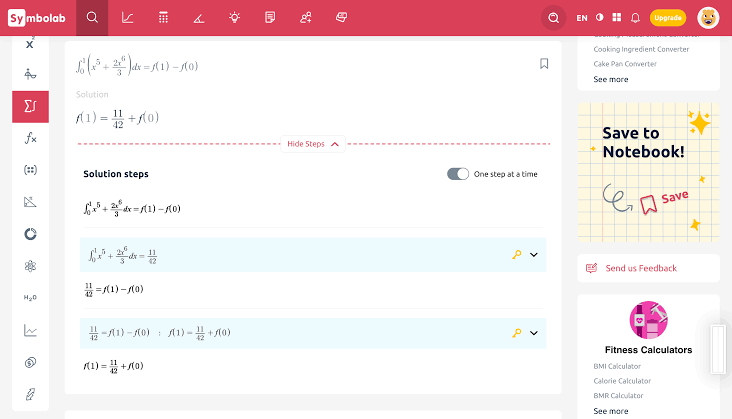Open the notifications bell

pyautogui.click(x=635, y=17)
